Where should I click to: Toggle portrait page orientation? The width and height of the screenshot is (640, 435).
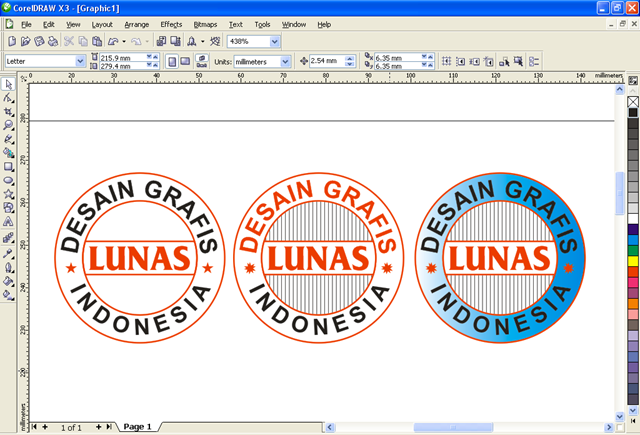[172, 62]
